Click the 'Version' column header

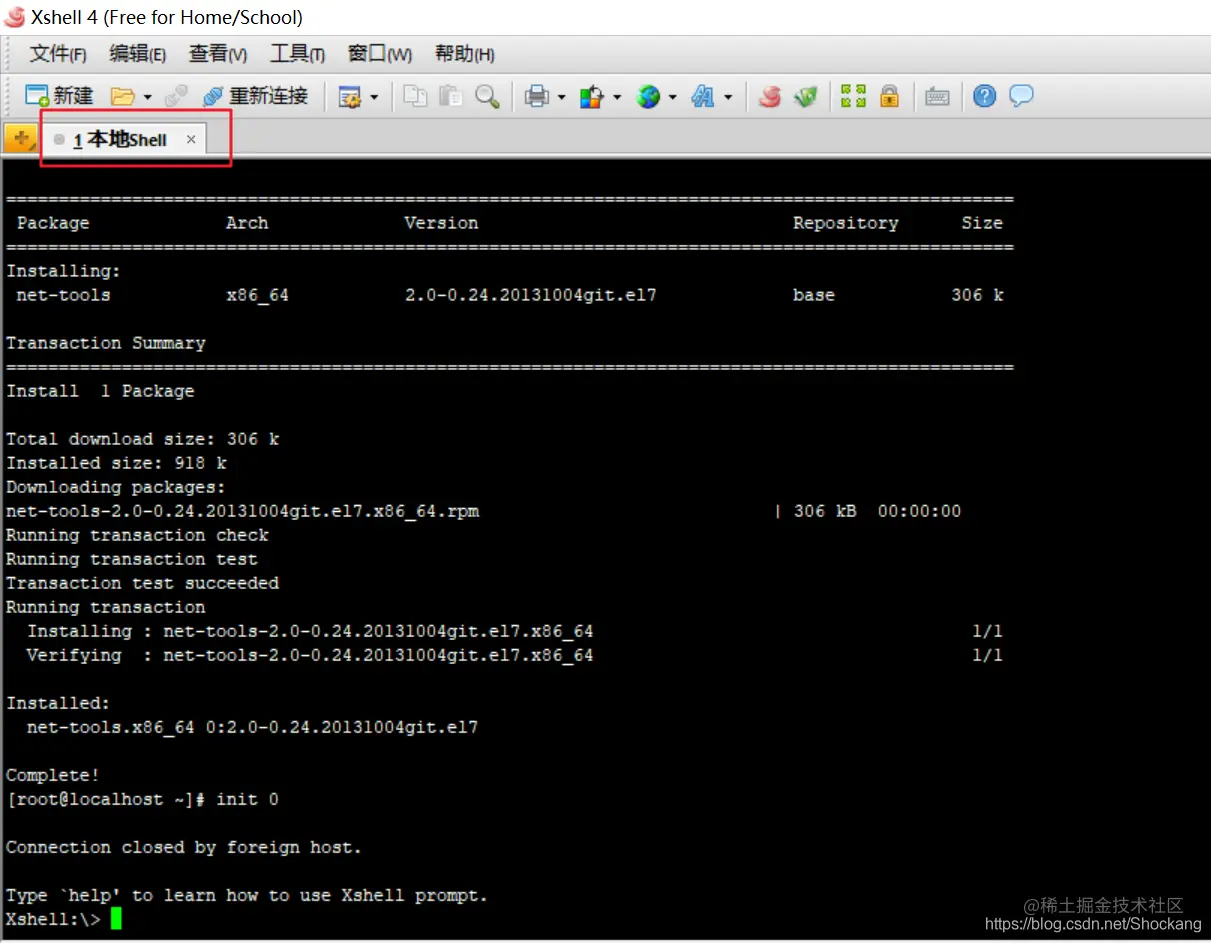(441, 223)
